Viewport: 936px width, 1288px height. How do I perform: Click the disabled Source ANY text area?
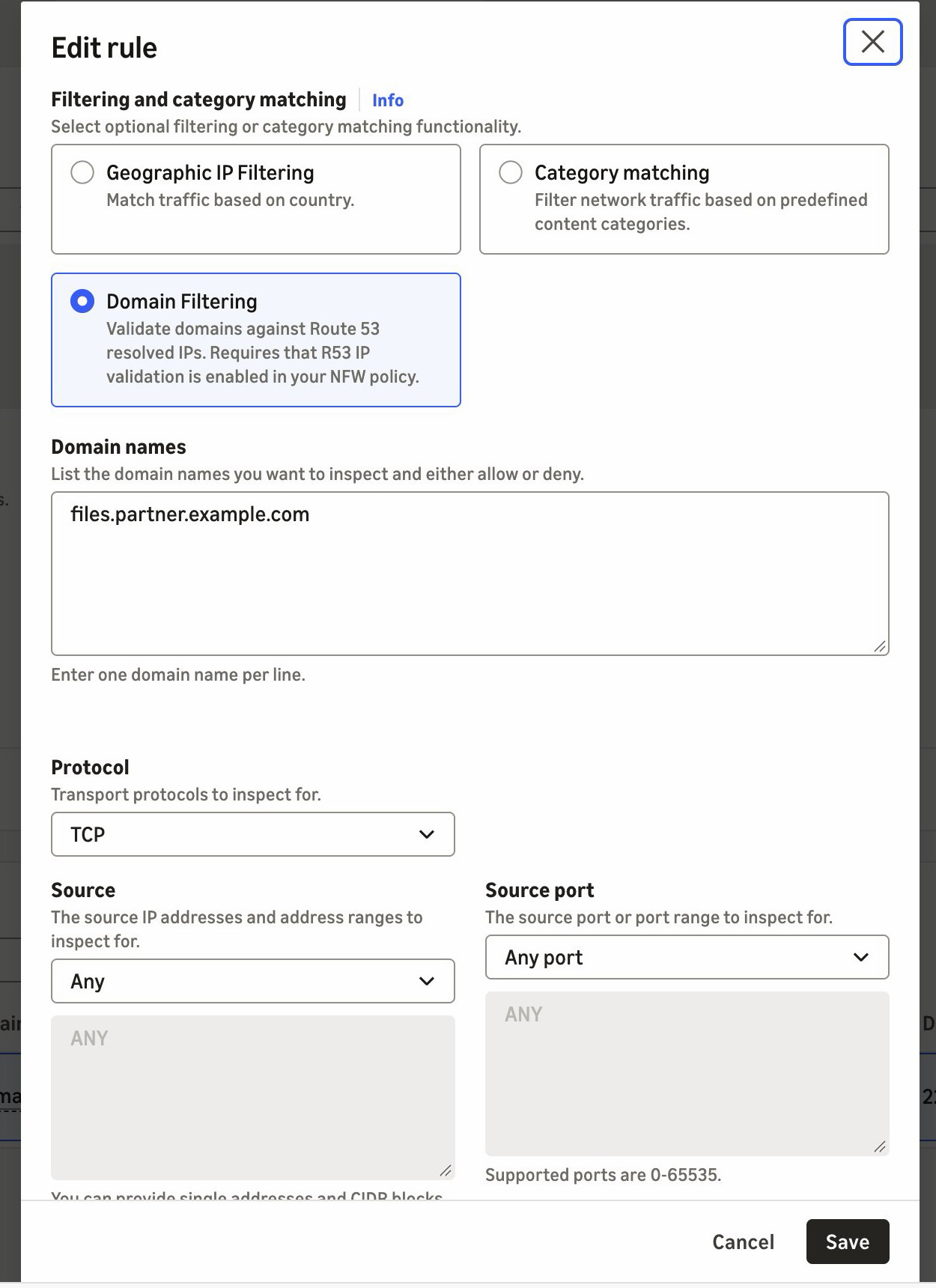tap(252, 1098)
